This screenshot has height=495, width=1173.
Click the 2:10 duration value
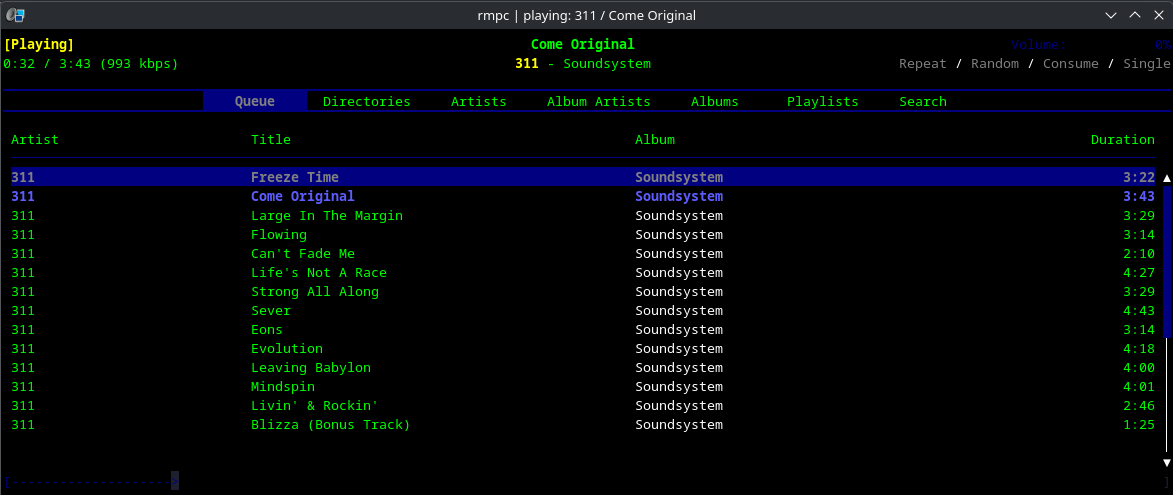(x=1139, y=253)
